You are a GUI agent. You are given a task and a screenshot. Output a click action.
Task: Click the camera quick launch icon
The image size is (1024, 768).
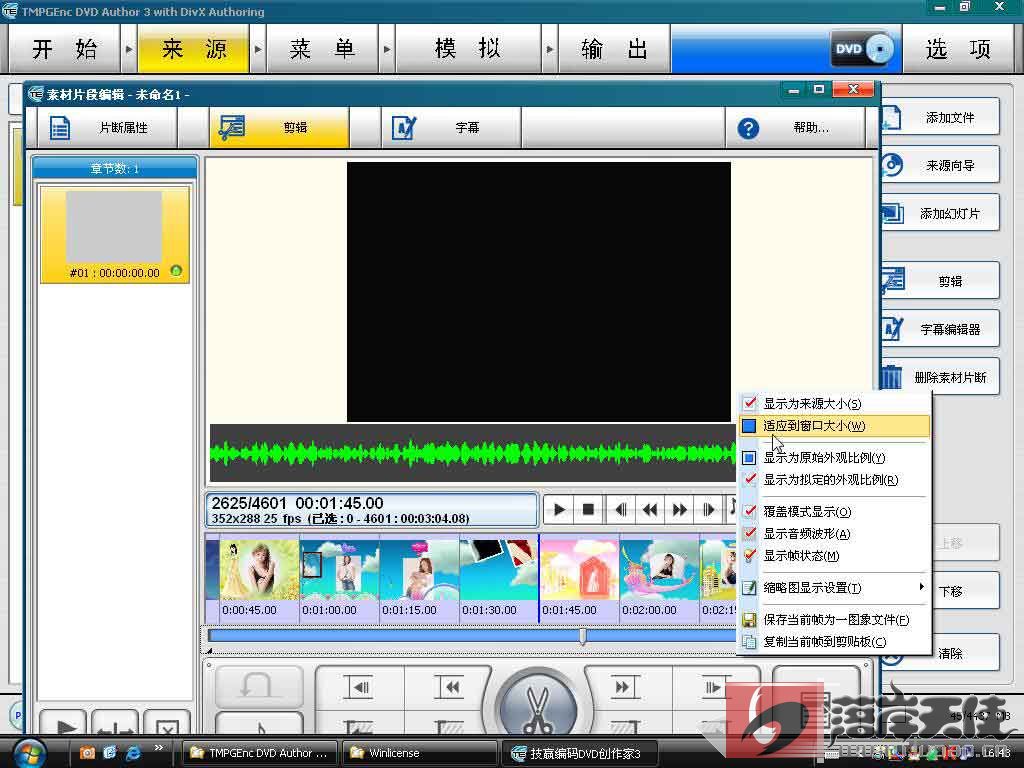click(x=87, y=753)
